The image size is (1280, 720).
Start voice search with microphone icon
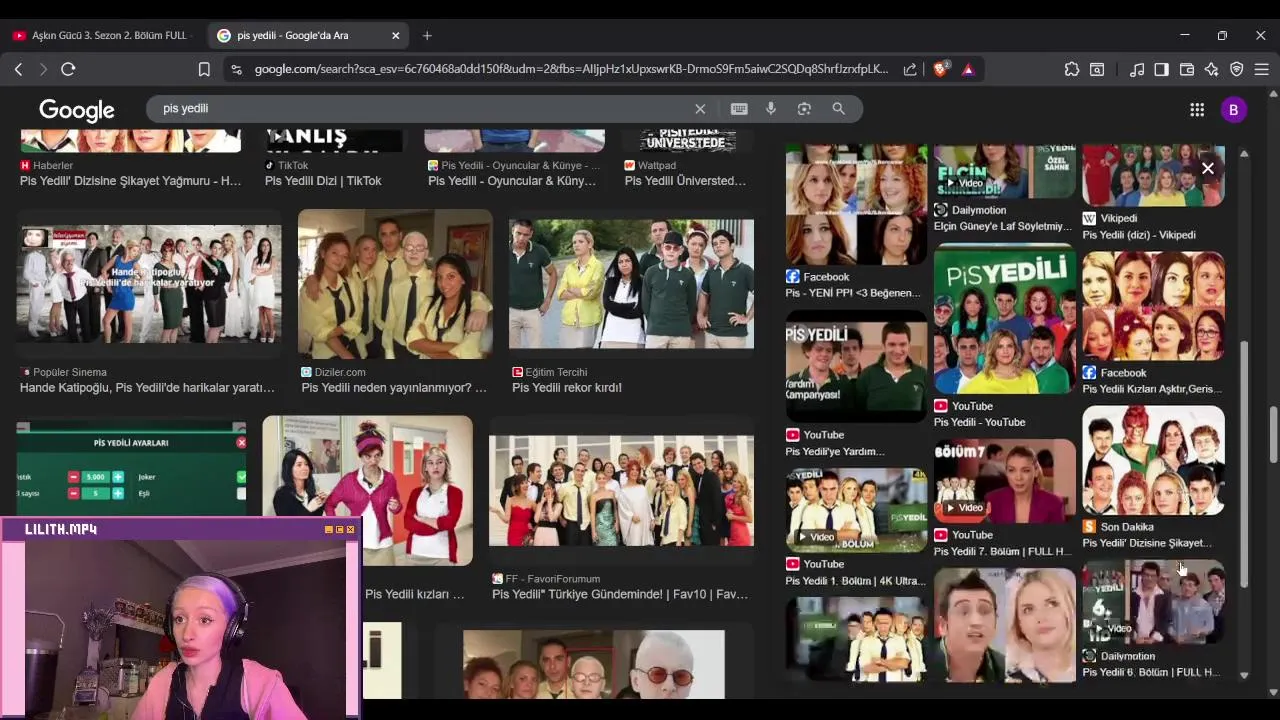coord(771,108)
